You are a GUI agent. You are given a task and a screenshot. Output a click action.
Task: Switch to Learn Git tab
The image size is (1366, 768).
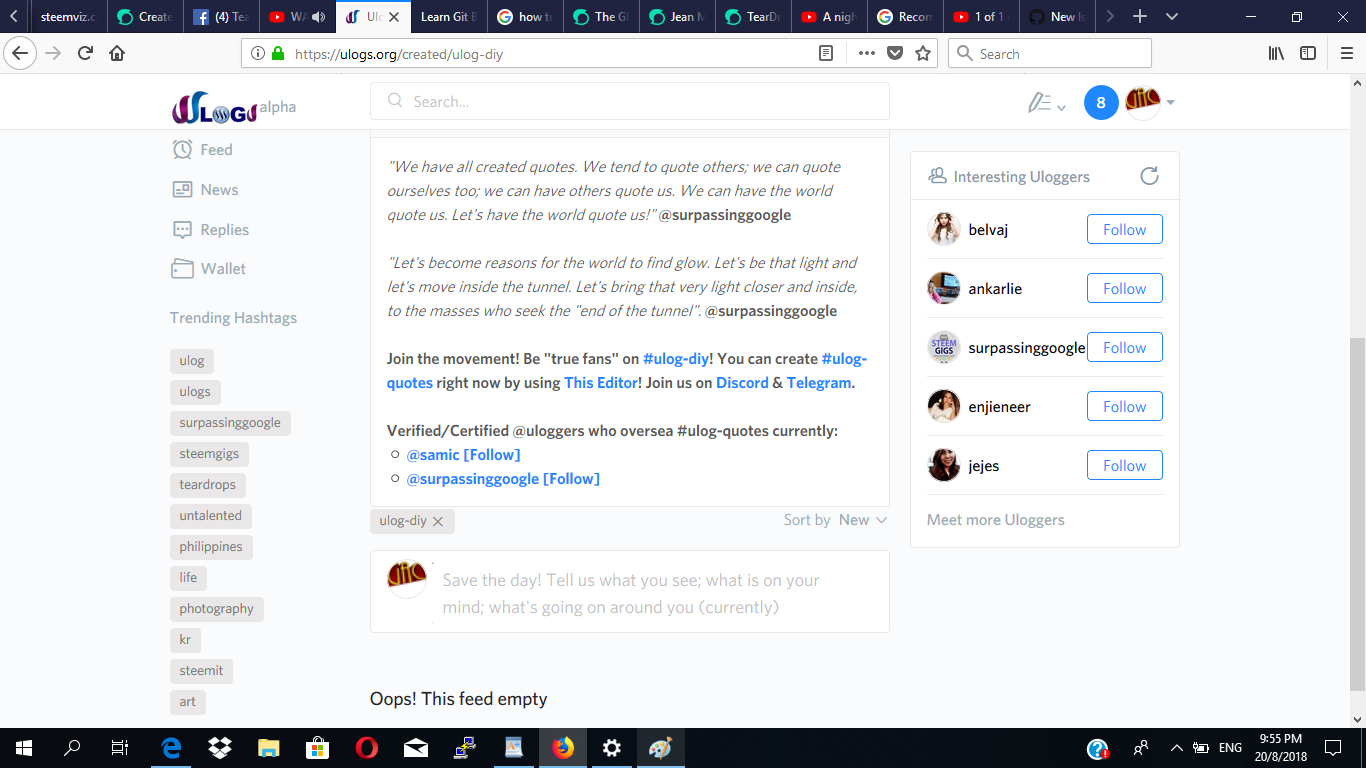click(x=448, y=17)
